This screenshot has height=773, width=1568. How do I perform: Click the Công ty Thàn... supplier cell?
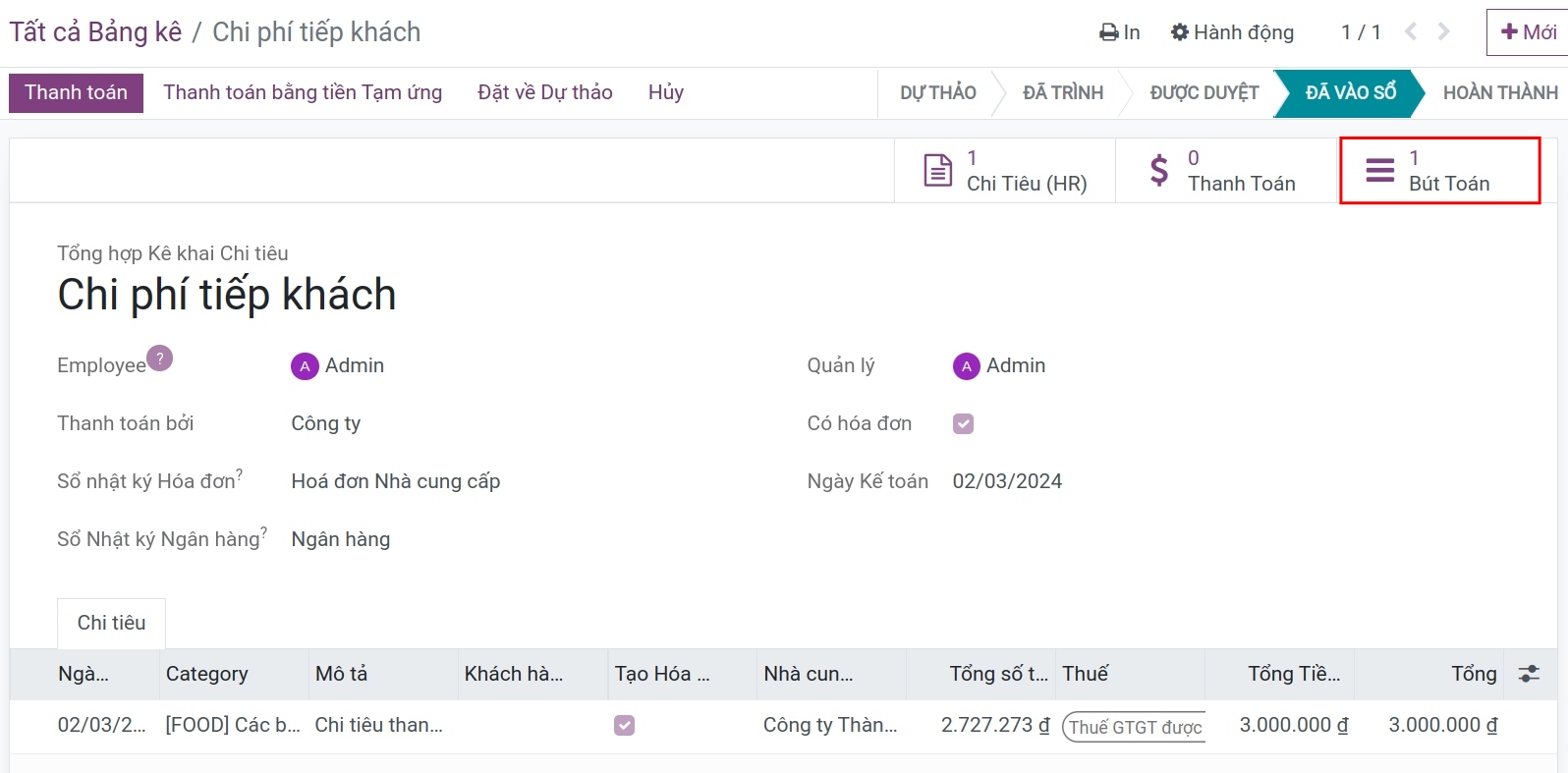[x=831, y=725]
